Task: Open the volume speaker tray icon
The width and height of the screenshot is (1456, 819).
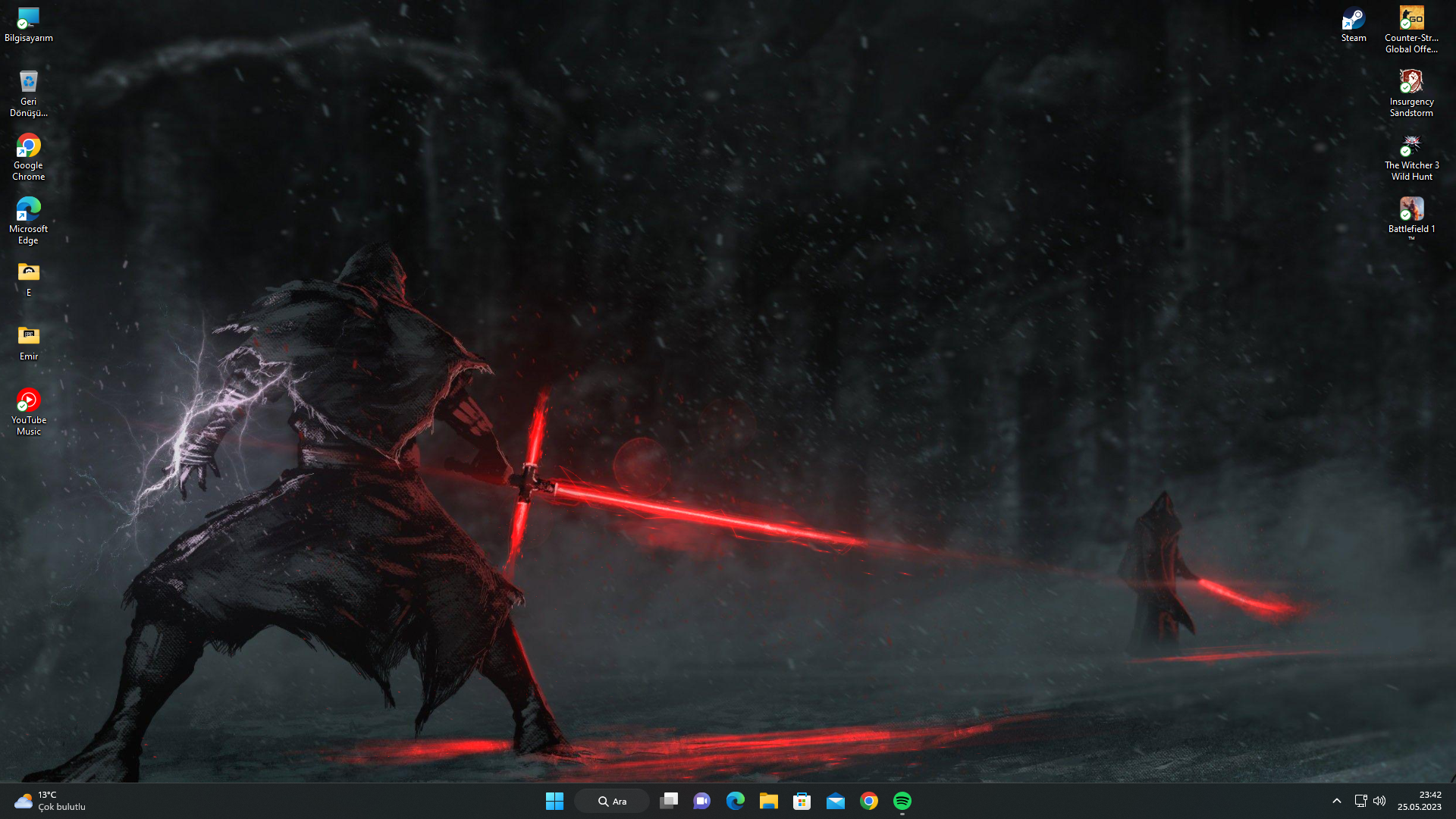Action: (x=1379, y=801)
